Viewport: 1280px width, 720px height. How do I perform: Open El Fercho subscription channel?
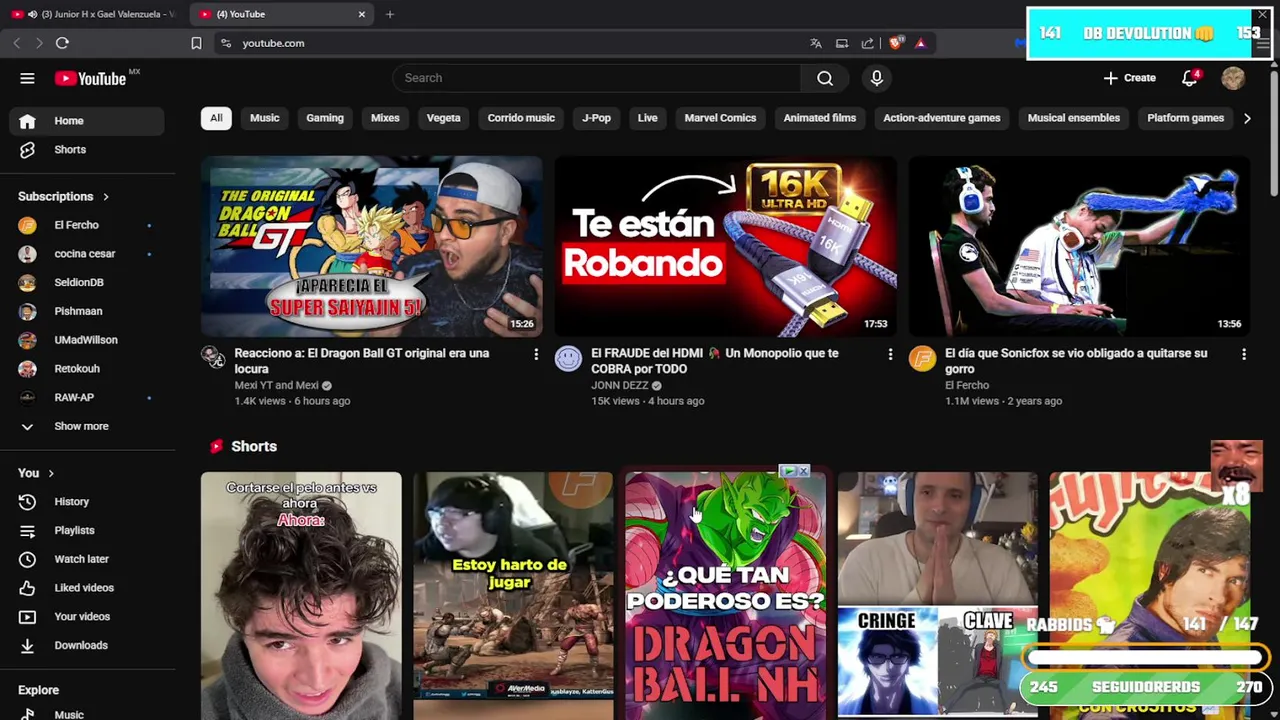pos(88,225)
